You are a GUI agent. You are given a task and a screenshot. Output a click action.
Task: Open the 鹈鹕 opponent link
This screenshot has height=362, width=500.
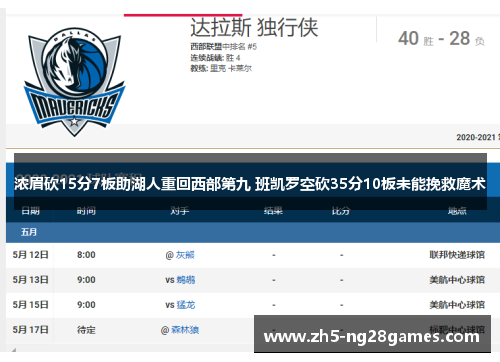(186, 280)
